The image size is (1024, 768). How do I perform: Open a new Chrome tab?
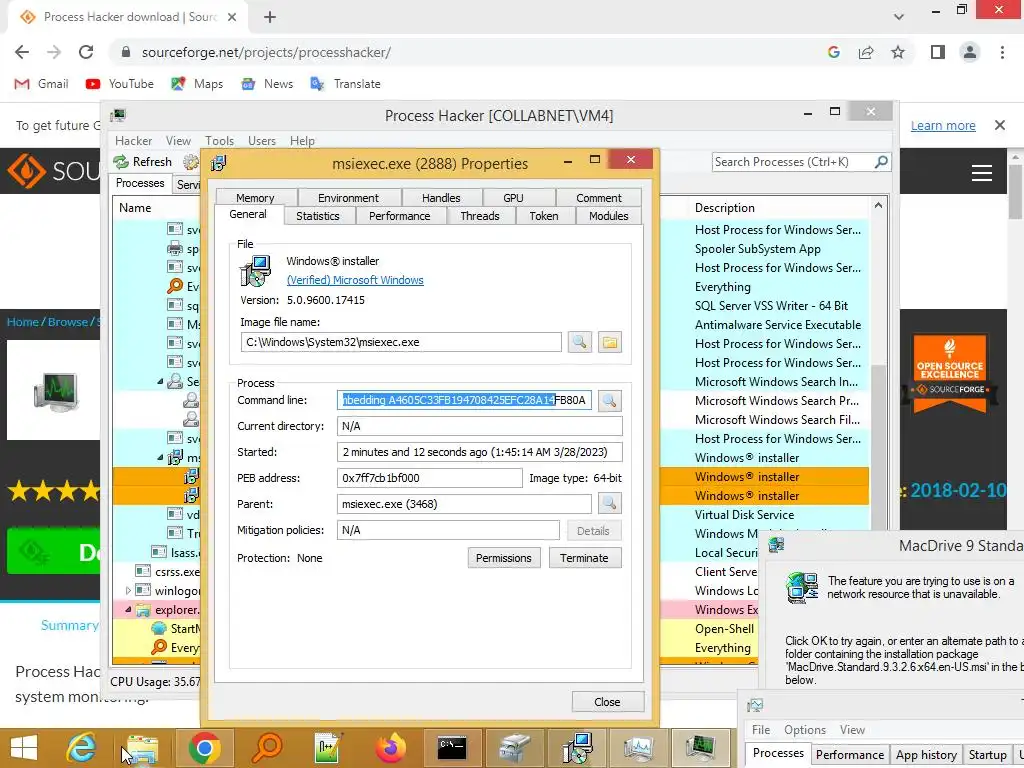270,17
